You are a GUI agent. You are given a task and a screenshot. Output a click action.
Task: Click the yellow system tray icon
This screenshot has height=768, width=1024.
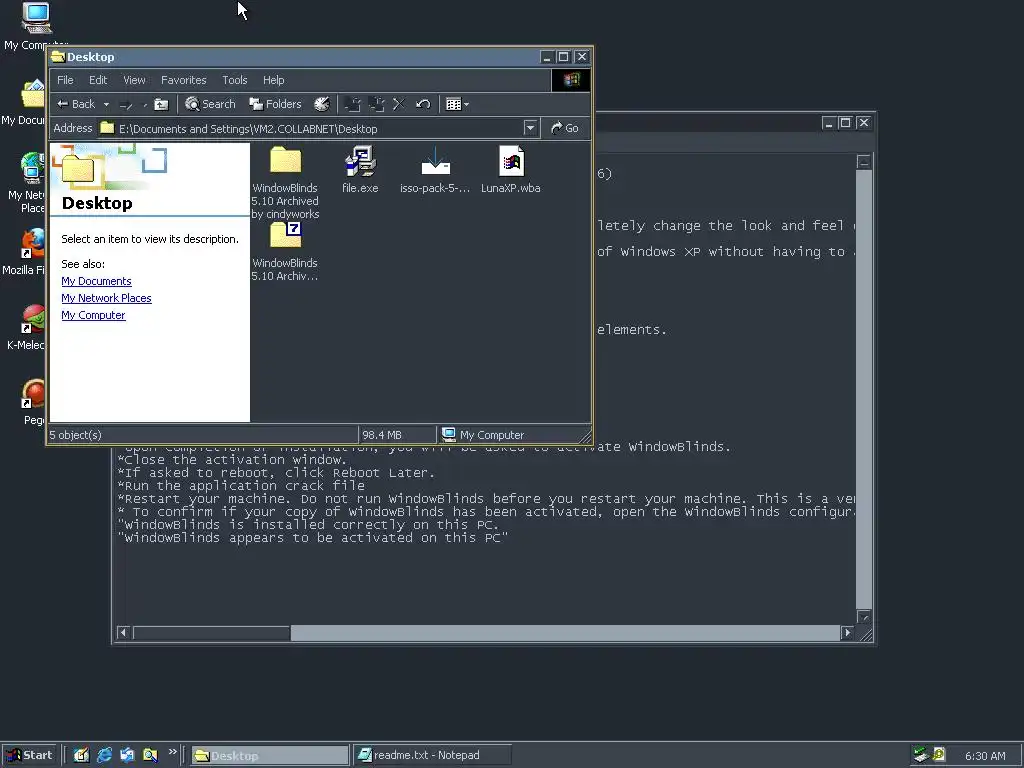coord(939,755)
